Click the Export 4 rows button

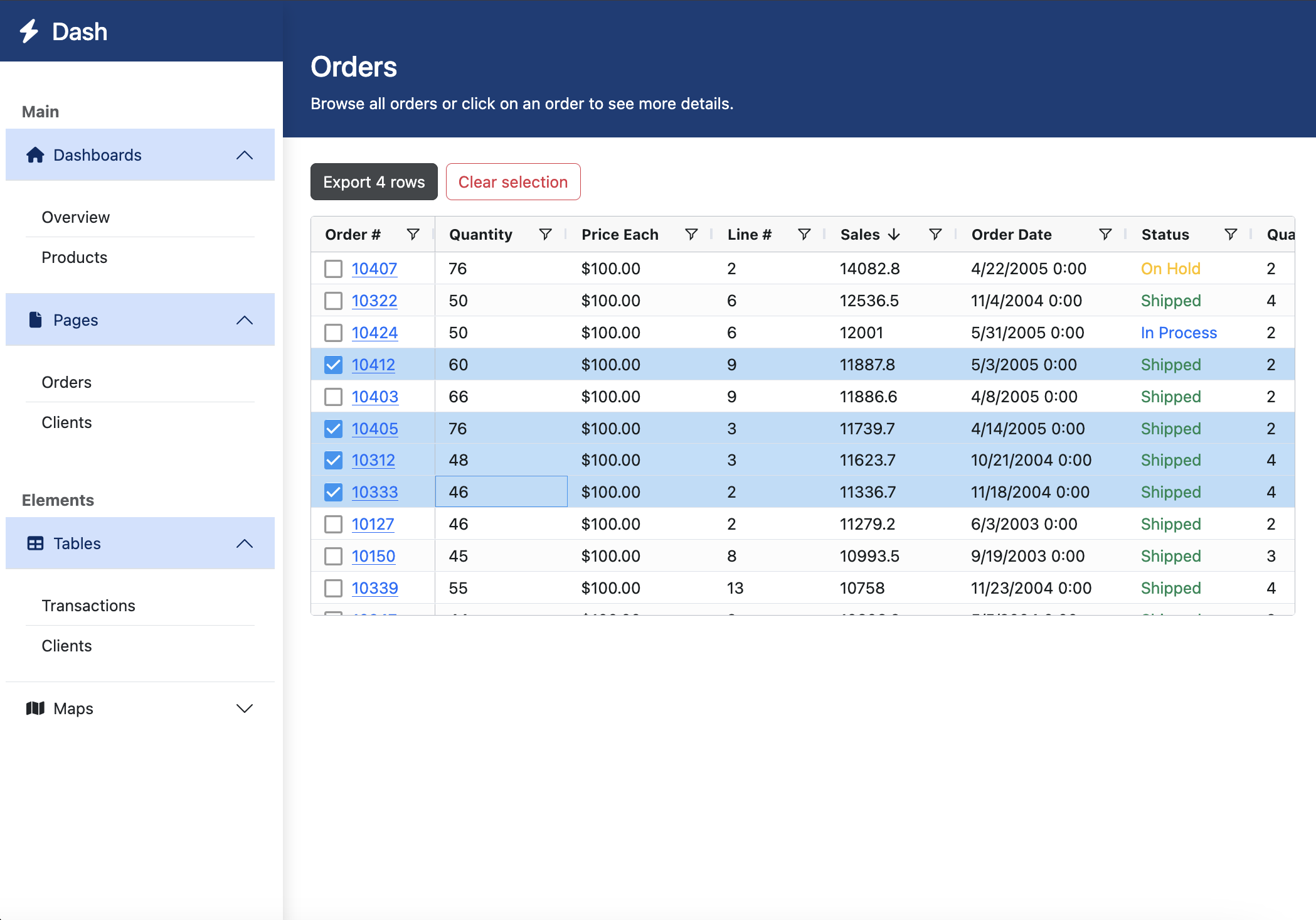point(374,182)
